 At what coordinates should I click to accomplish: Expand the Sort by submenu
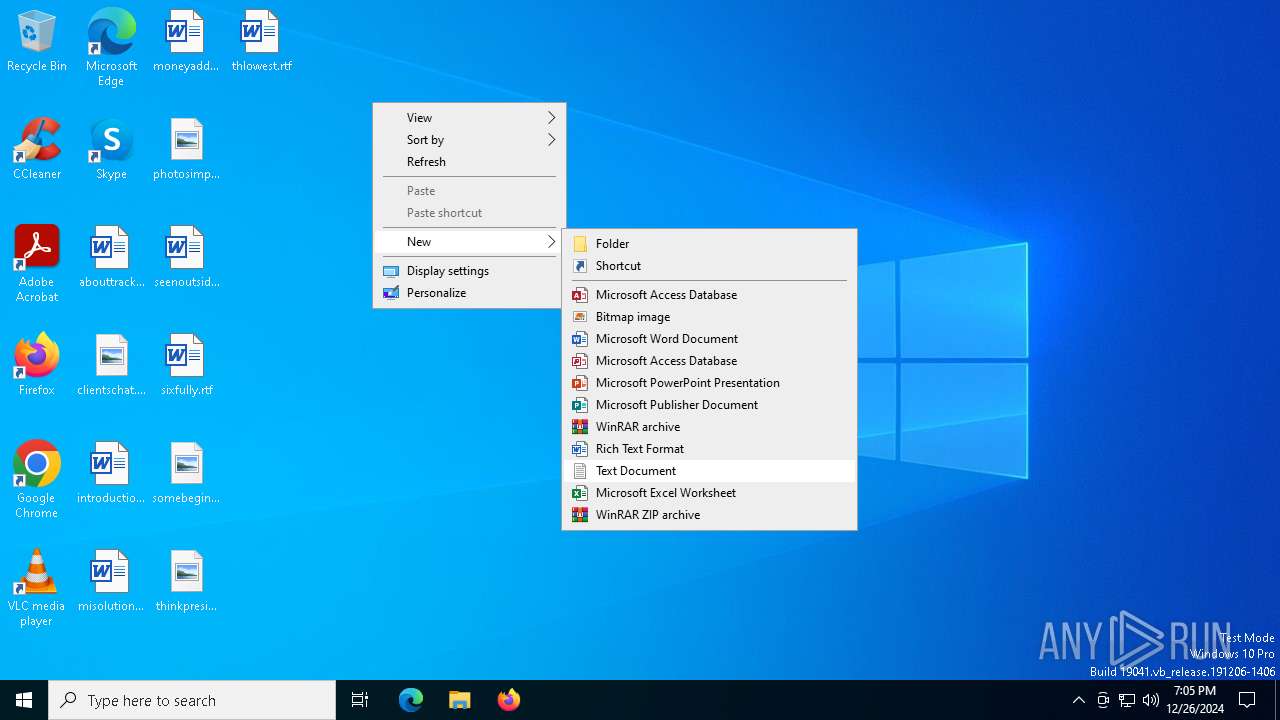469,140
